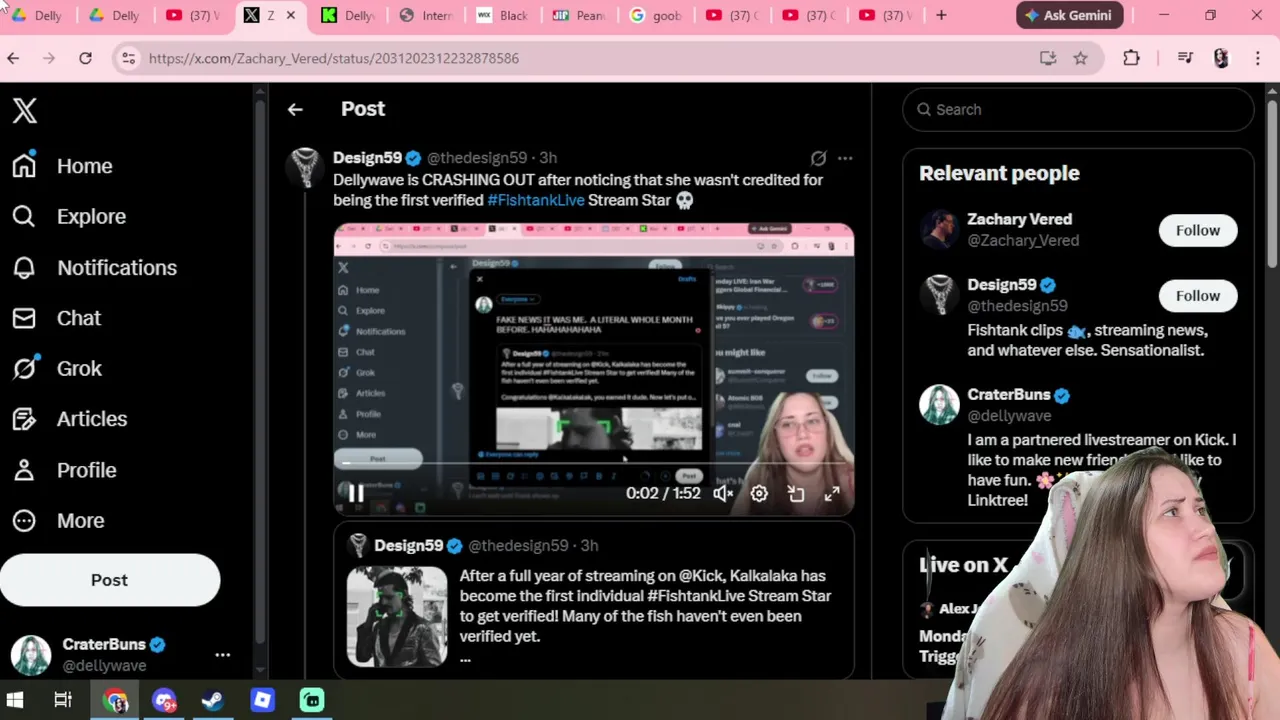Click the white Post button
This screenshot has width=1280, height=720.
coord(110,580)
